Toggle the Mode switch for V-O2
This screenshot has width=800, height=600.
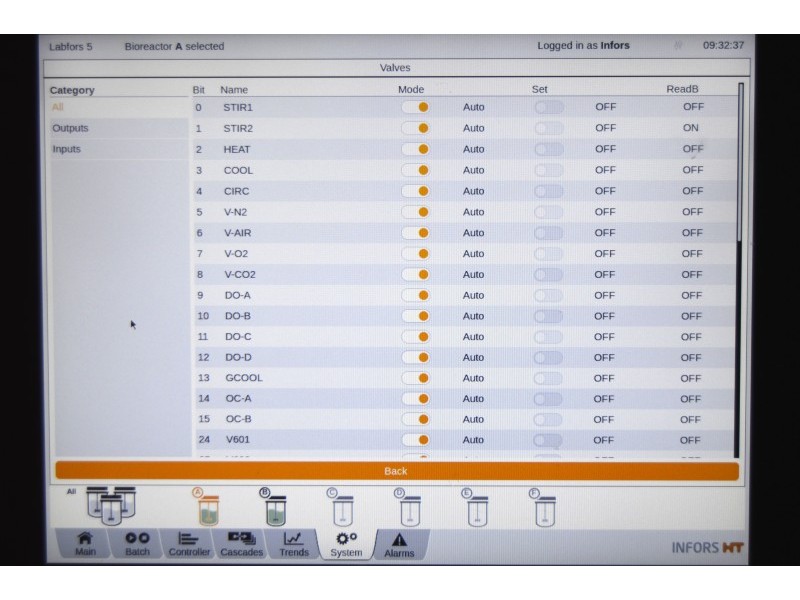click(415, 254)
